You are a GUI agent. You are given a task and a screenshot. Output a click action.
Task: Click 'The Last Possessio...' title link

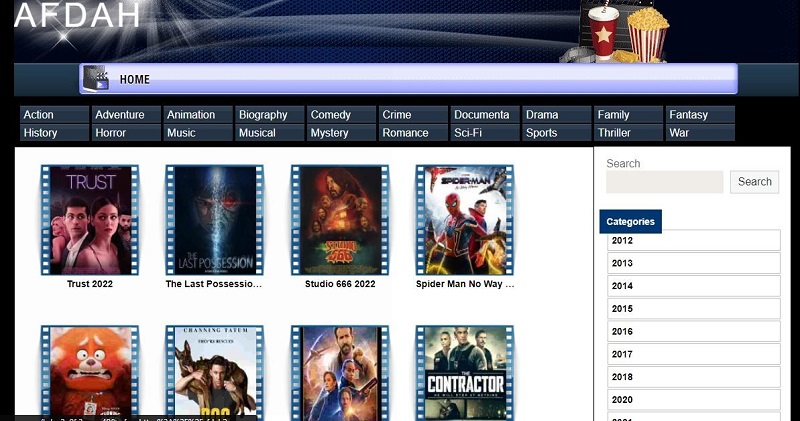click(214, 284)
